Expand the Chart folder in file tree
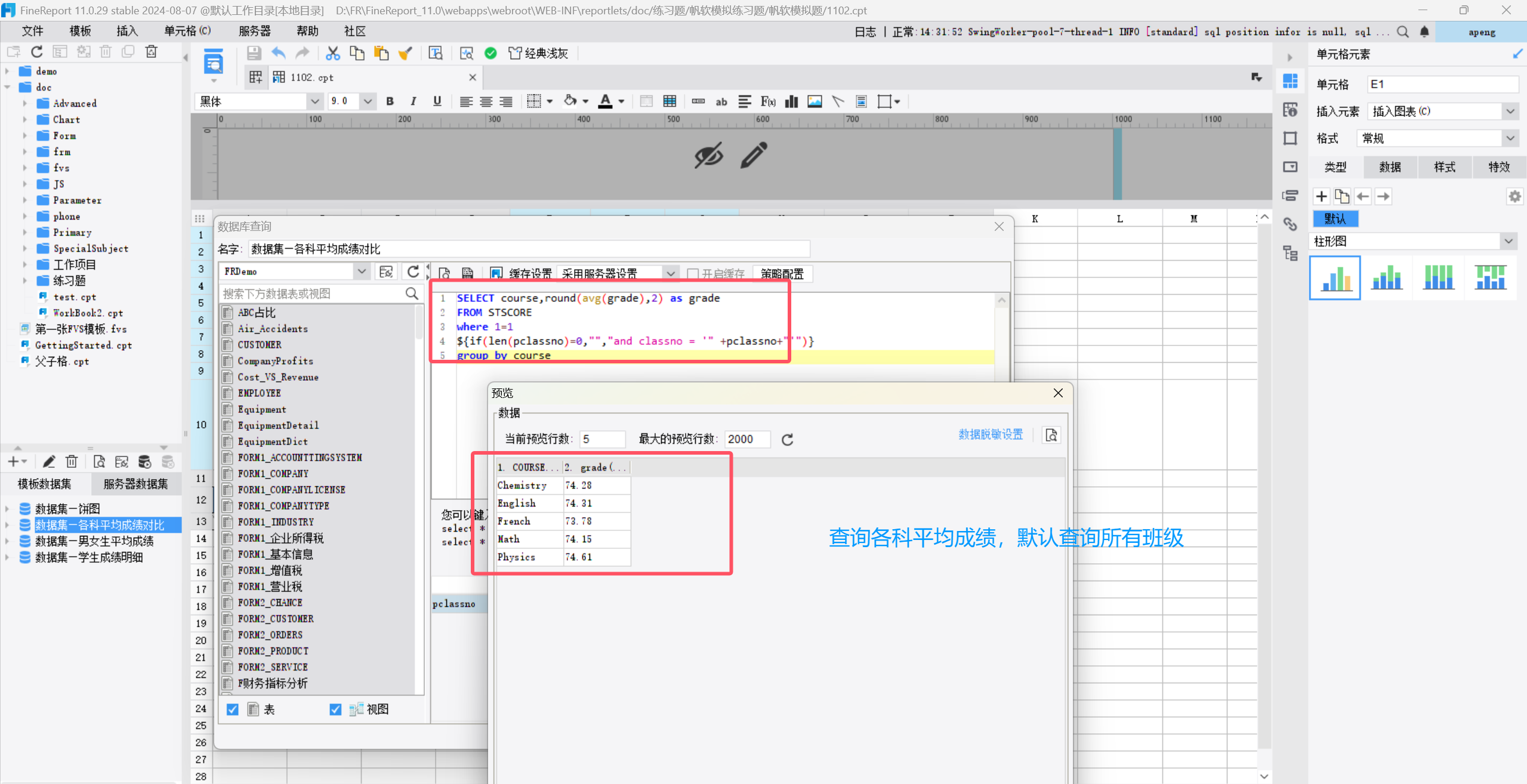 25,119
